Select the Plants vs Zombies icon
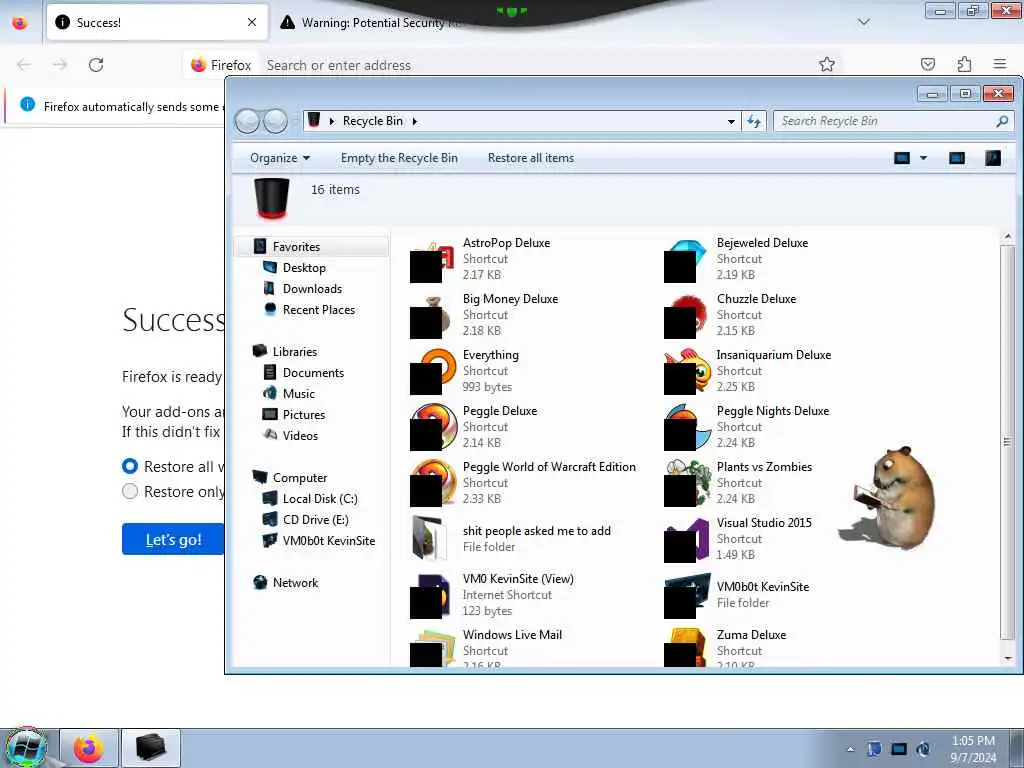The image size is (1024, 768). click(686, 485)
